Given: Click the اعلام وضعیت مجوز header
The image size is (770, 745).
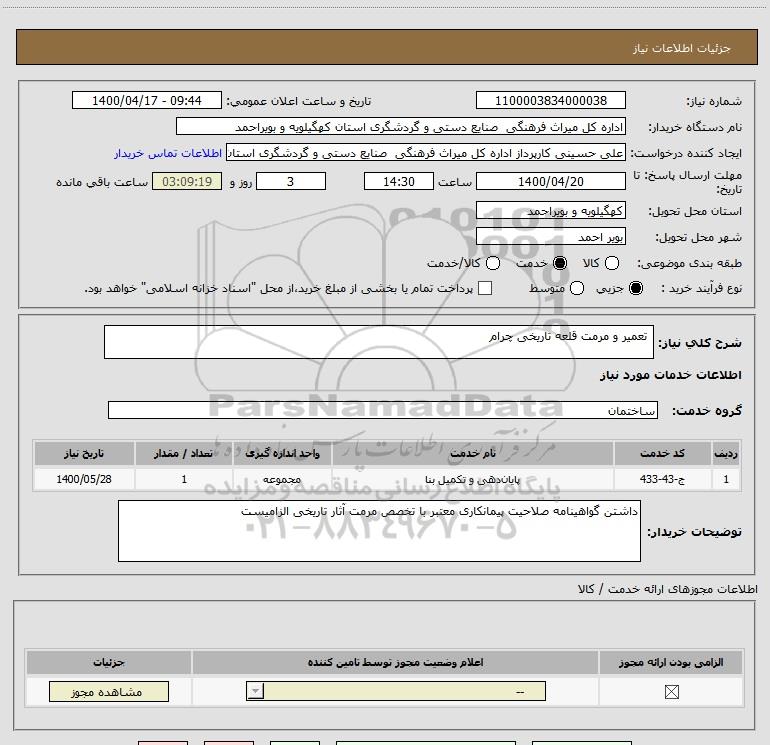Looking at the screenshot, I should pyautogui.click(x=395, y=662).
